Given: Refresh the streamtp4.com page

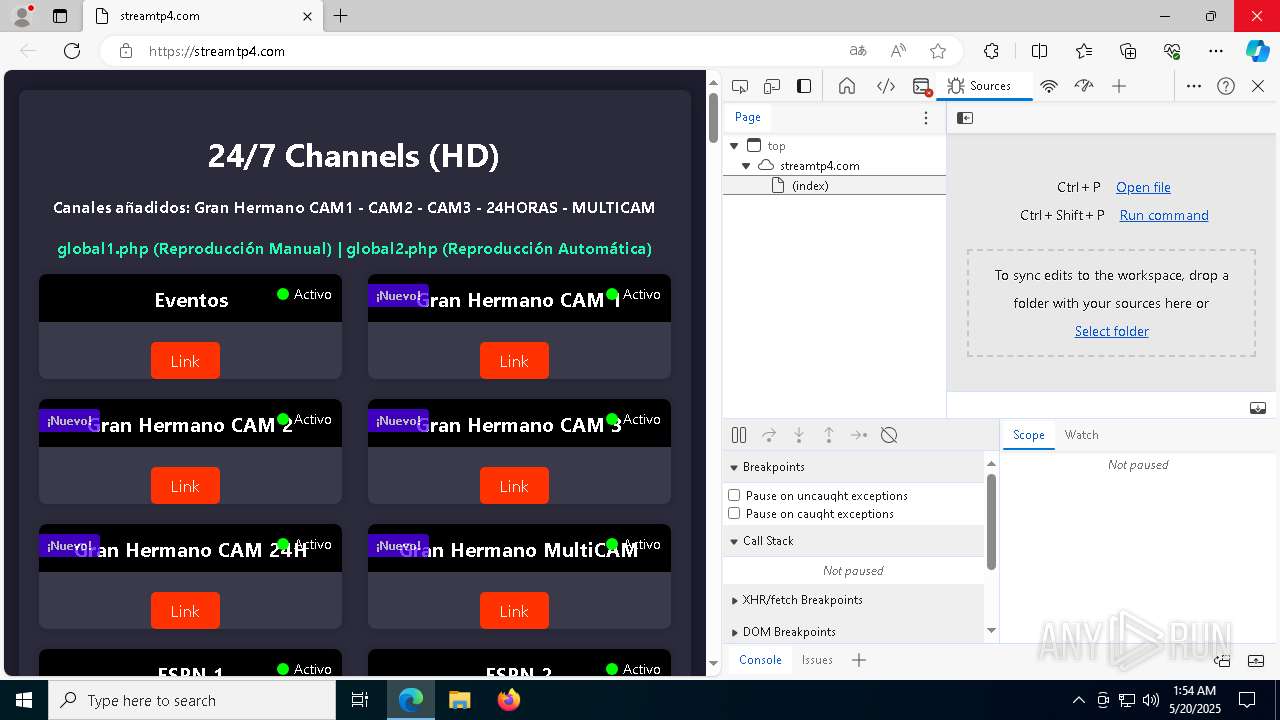Looking at the screenshot, I should (x=72, y=51).
